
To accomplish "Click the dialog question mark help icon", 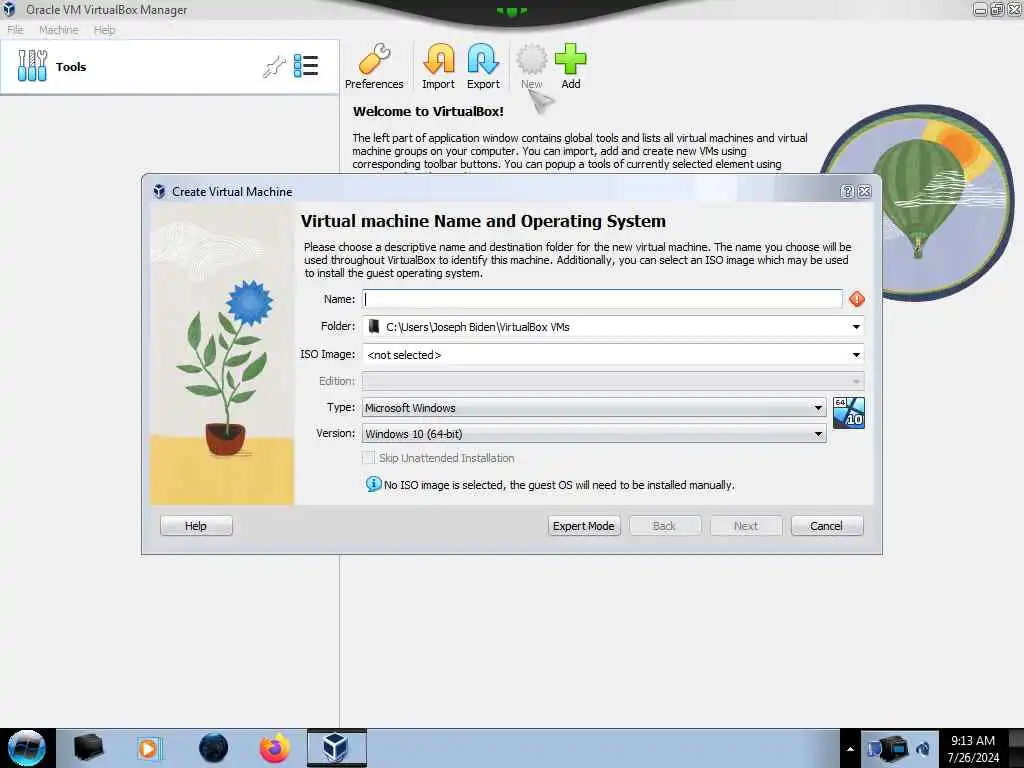I will click(x=847, y=191).
